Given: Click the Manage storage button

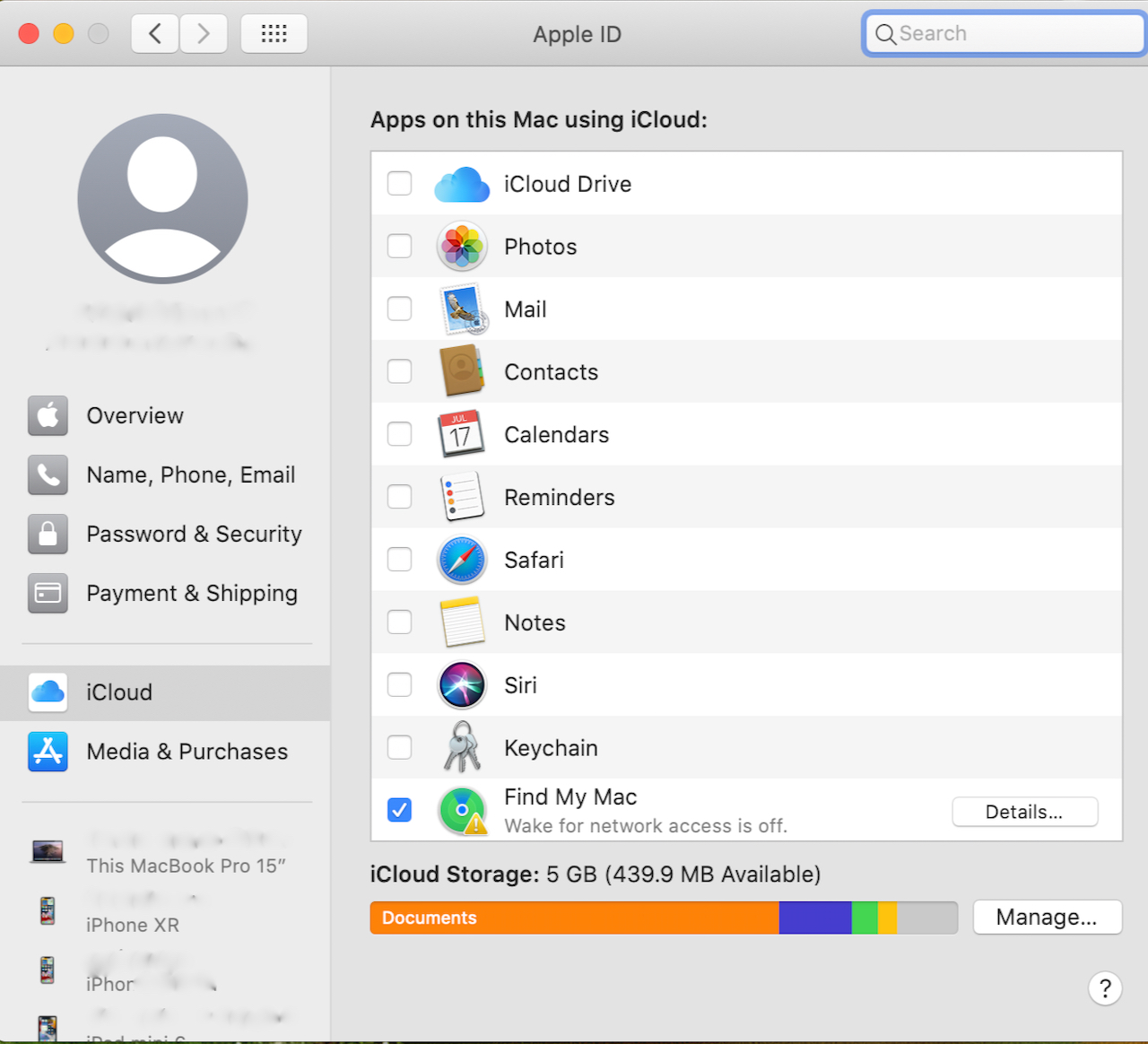Looking at the screenshot, I should [1047, 918].
